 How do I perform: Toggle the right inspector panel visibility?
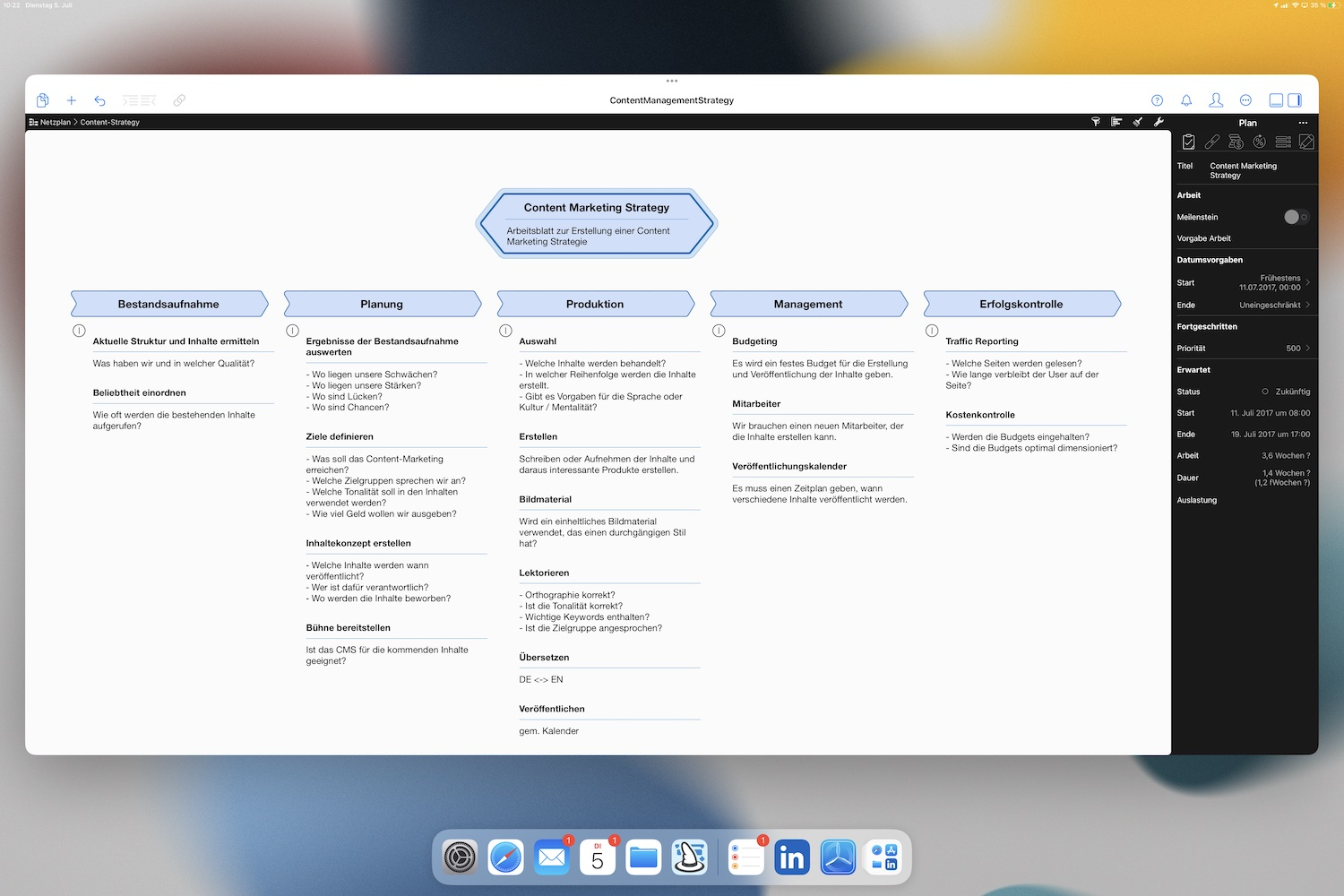[x=1297, y=99]
